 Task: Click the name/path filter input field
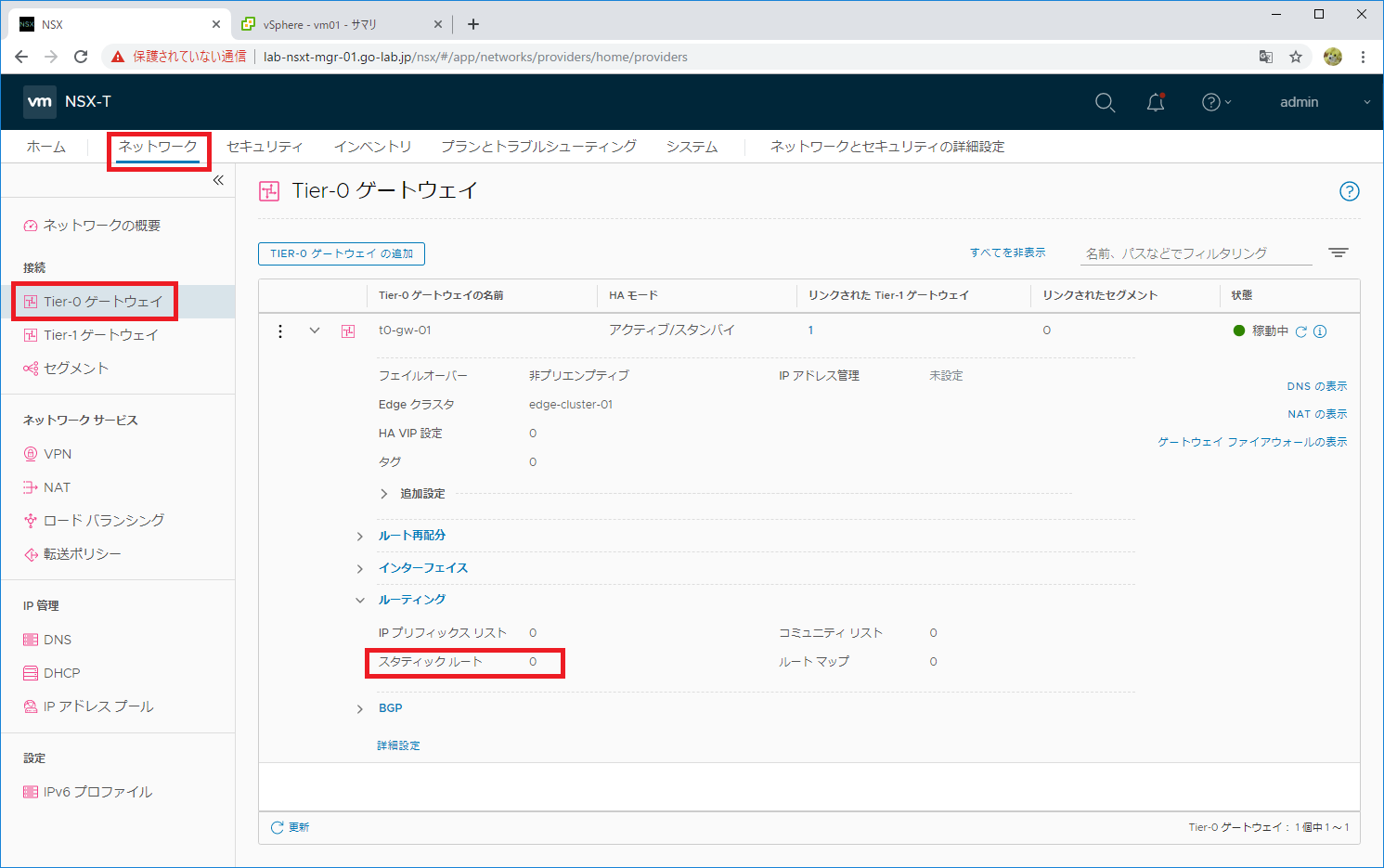(x=1197, y=253)
